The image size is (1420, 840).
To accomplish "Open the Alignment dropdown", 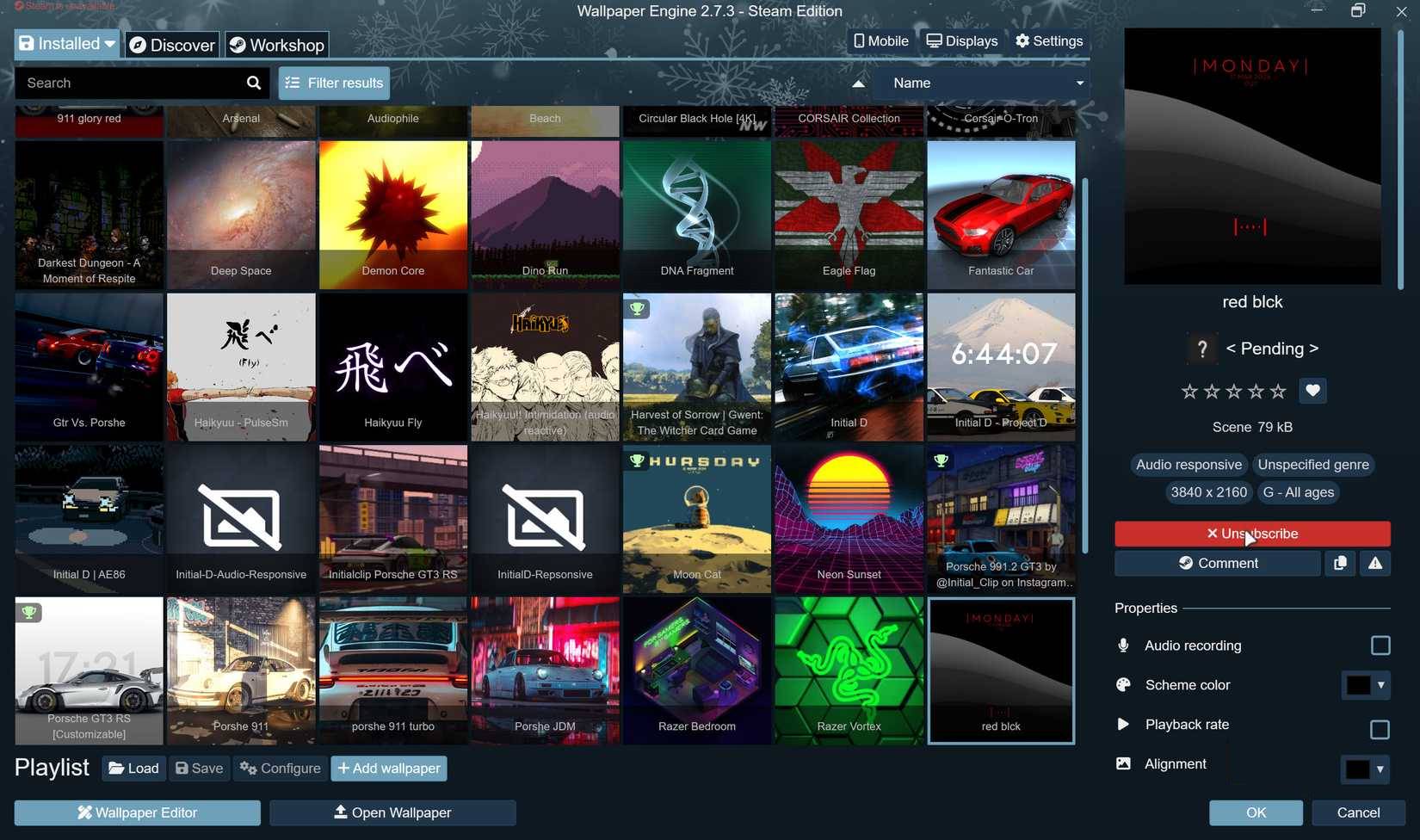I will (x=1365, y=769).
